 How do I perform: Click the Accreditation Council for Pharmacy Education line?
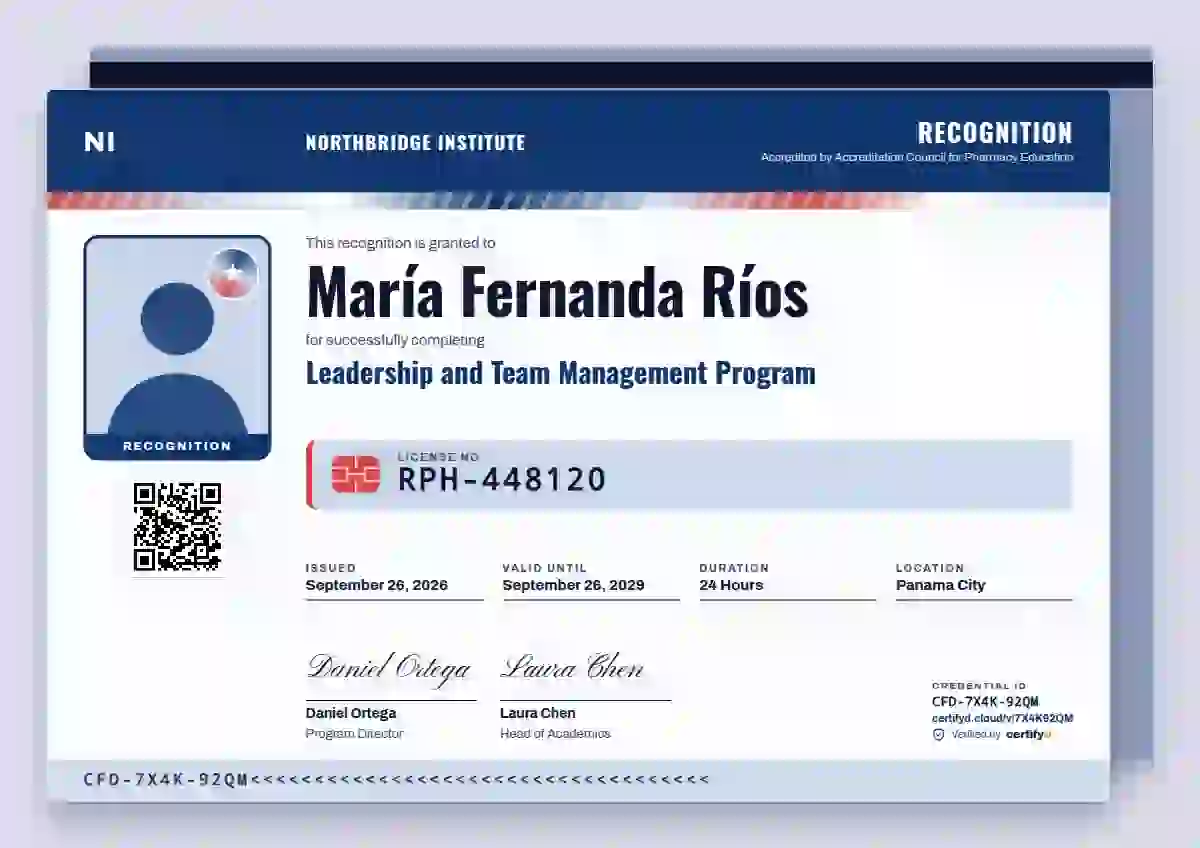[917, 158]
